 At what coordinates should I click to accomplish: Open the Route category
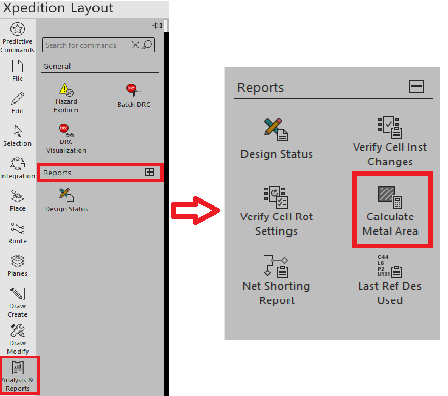pyautogui.click(x=17, y=233)
